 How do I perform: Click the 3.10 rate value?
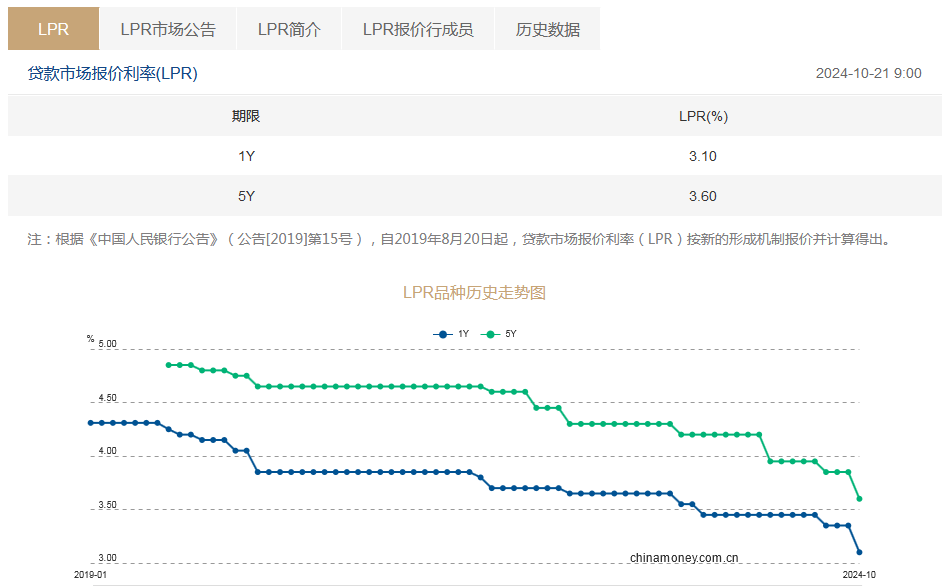[x=703, y=156]
